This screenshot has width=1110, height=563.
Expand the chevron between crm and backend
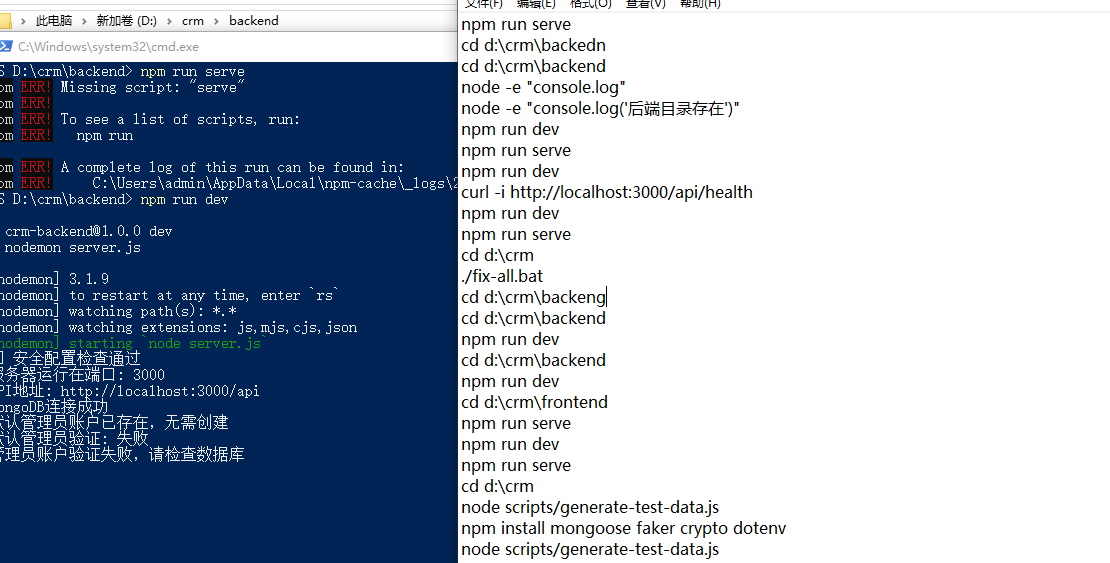(x=217, y=21)
